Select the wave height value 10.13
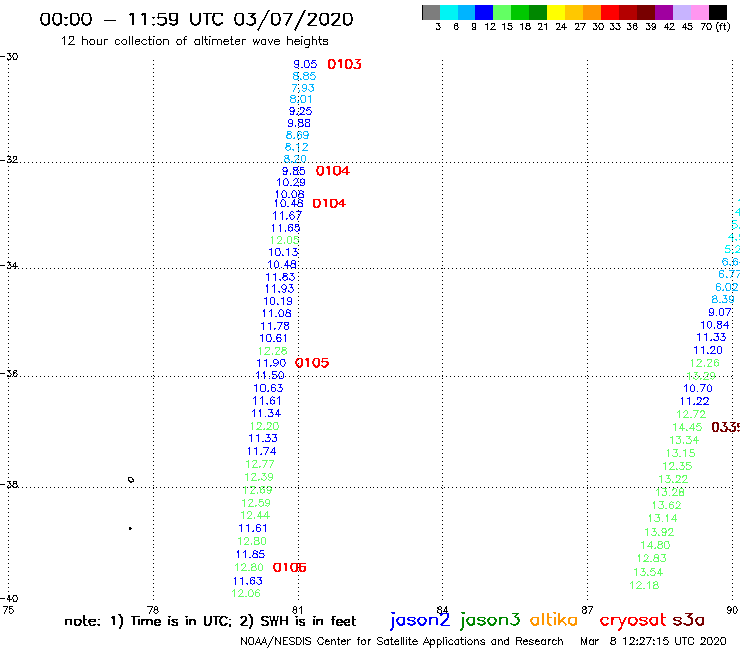This screenshot has width=740, height=650. 283,252
